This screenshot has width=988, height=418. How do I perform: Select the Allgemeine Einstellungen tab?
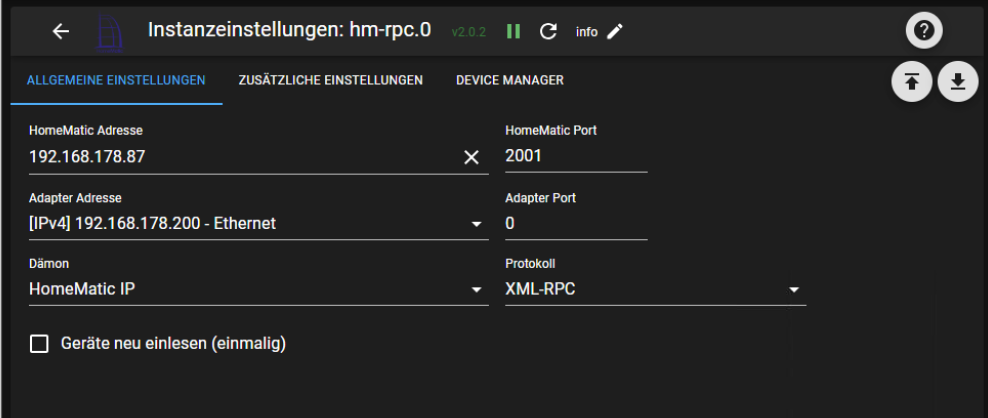coord(116,81)
